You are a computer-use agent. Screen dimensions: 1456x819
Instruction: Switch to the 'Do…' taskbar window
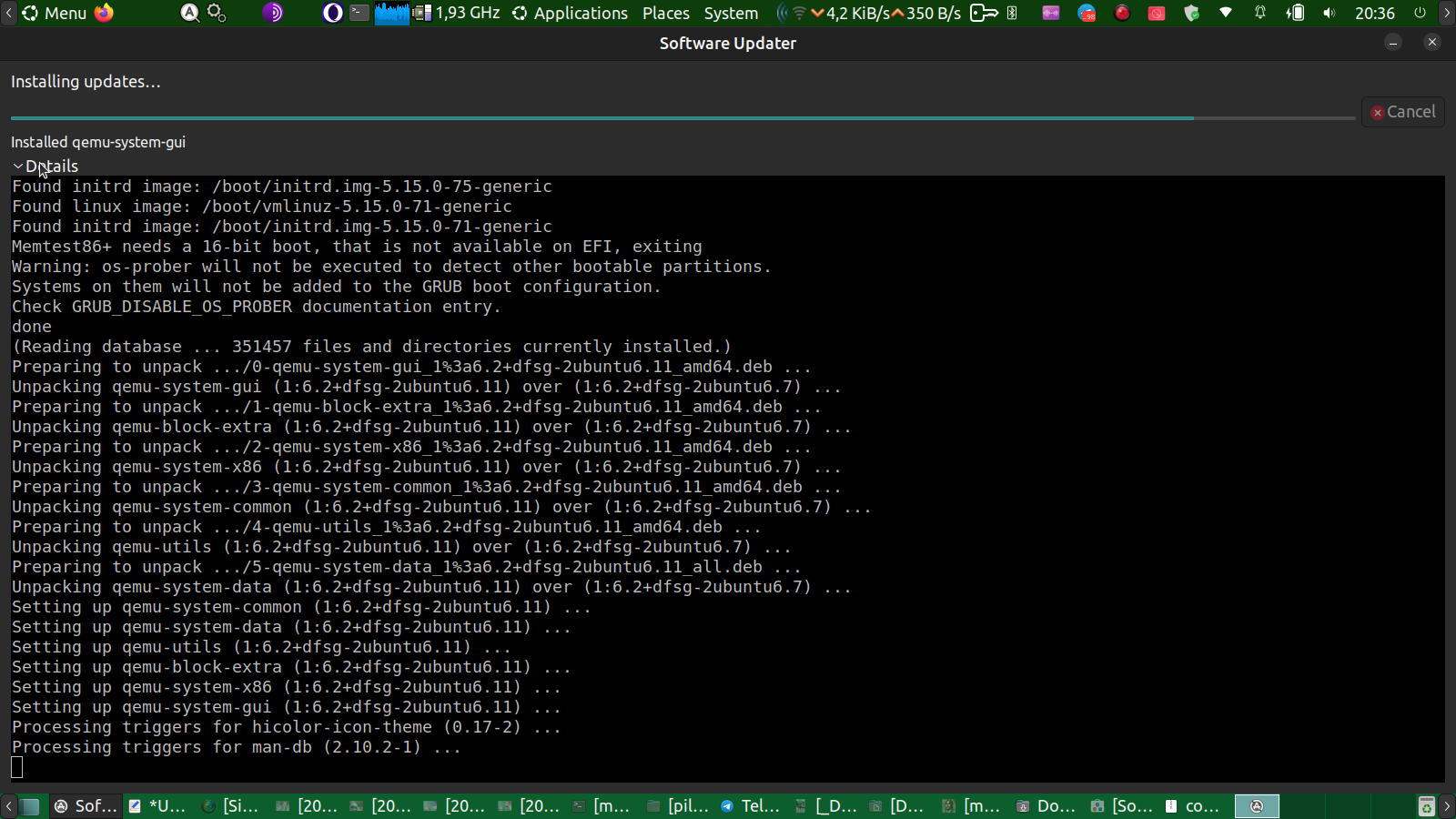point(1046,806)
